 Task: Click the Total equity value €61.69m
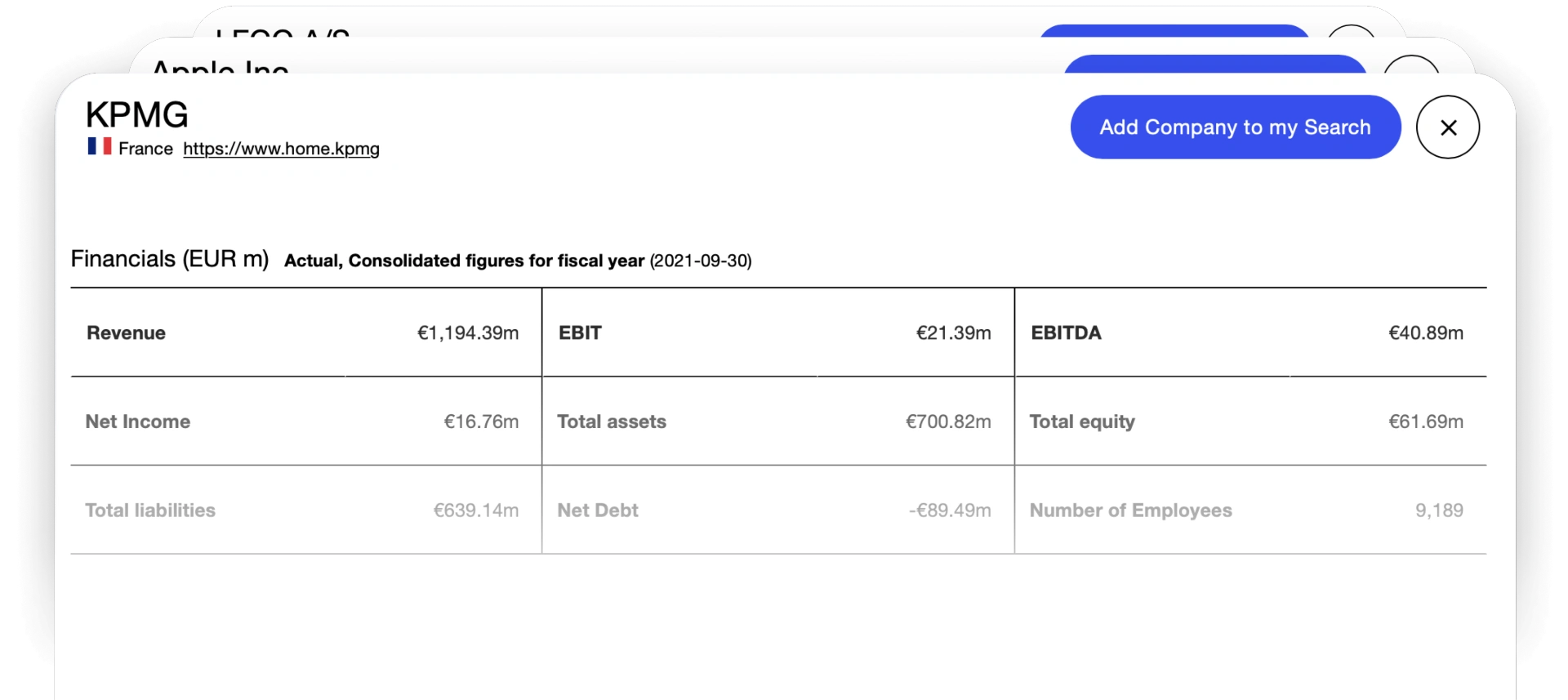pos(1427,421)
